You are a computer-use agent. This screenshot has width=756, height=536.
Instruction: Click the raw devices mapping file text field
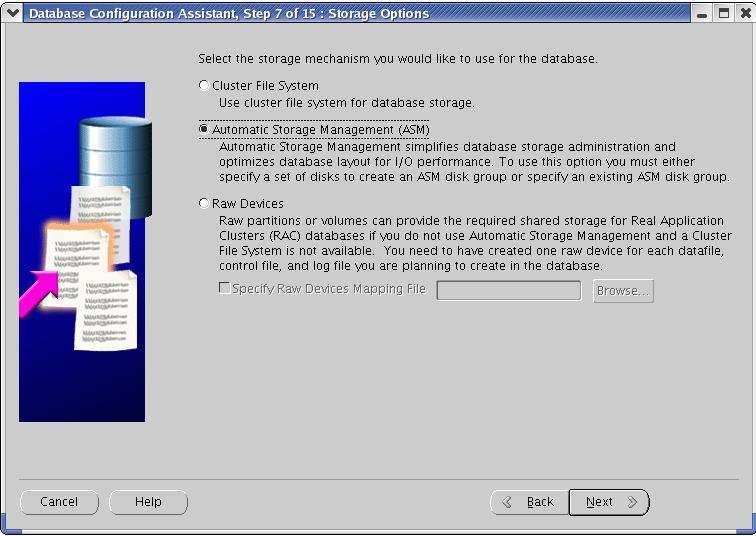(508, 290)
